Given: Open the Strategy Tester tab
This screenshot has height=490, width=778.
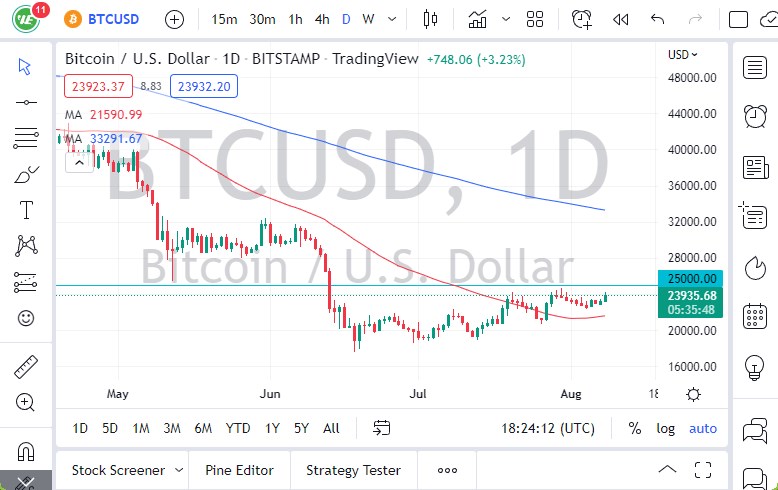Looking at the screenshot, I should (x=353, y=470).
